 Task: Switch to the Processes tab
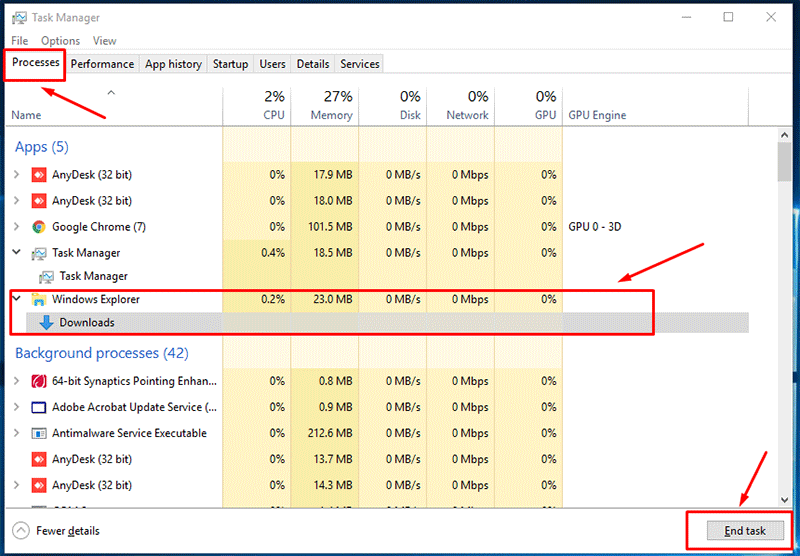point(36,63)
